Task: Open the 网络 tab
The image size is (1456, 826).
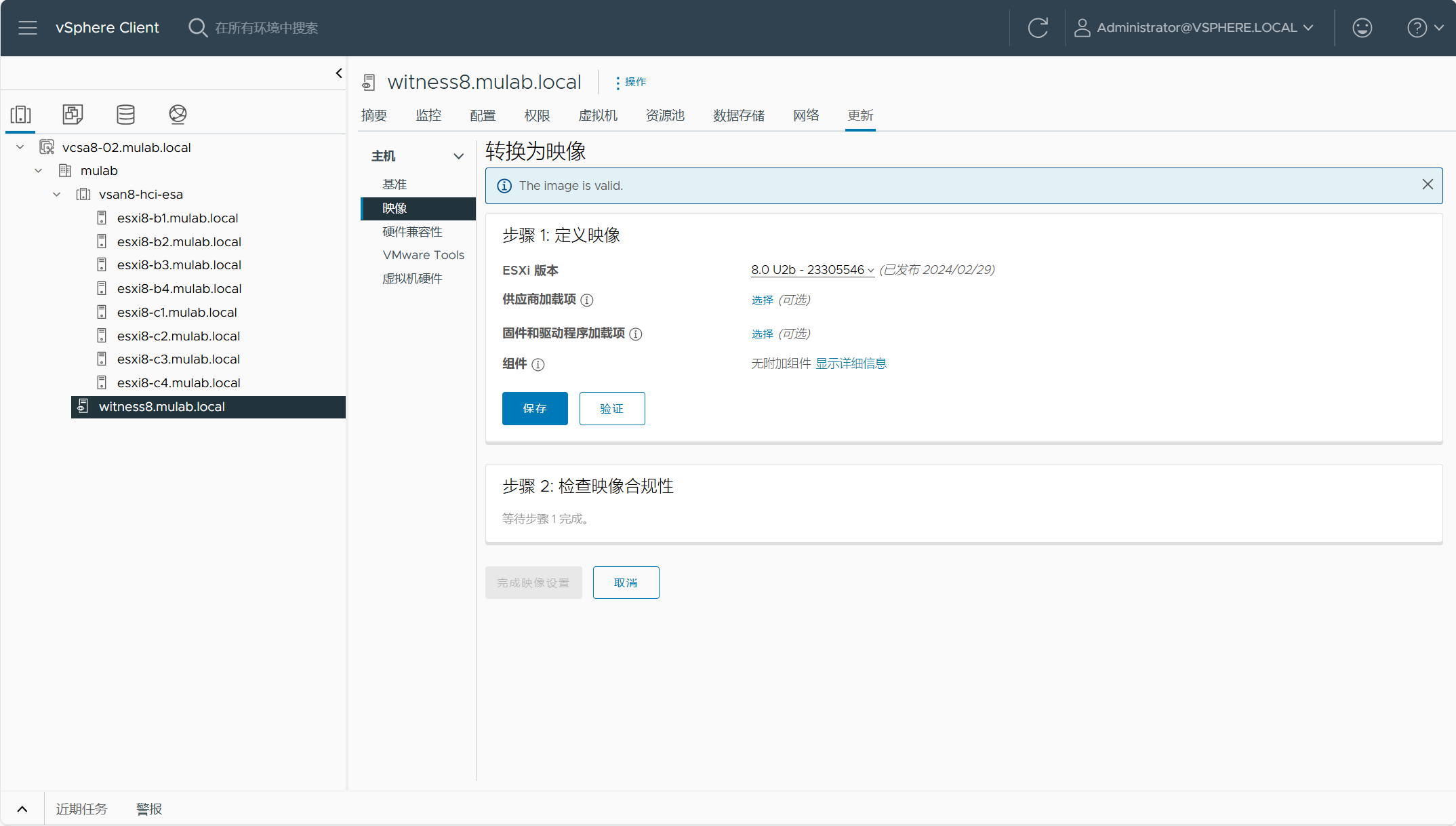Action: tap(806, 115)
